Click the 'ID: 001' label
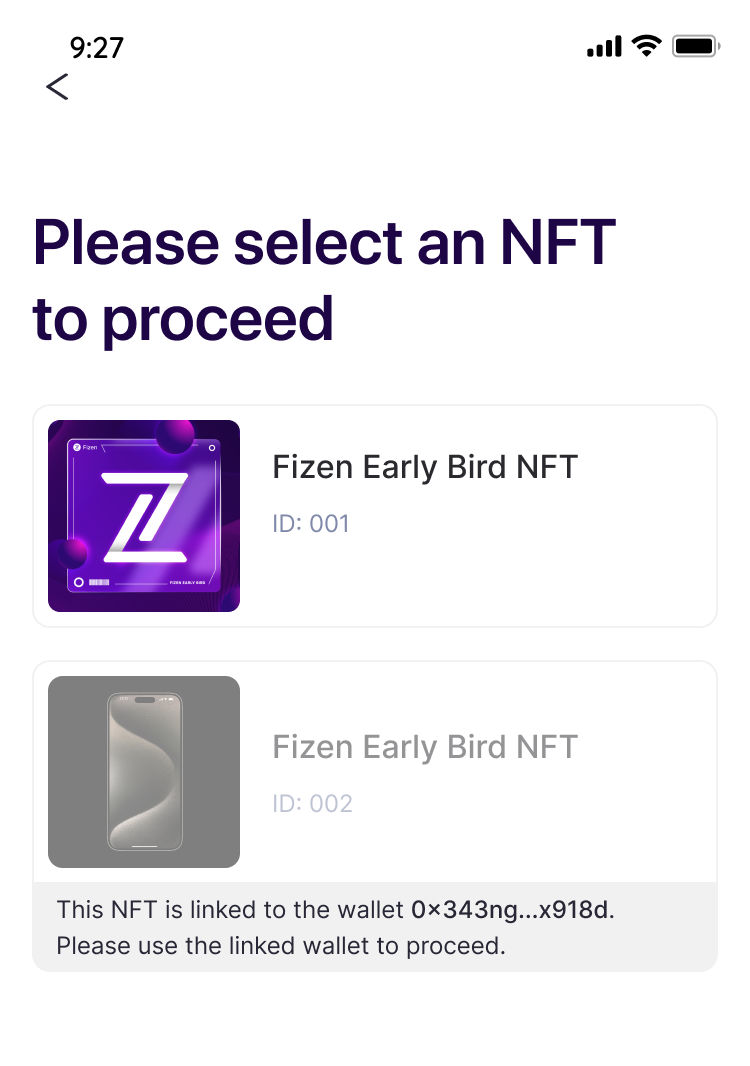Screen dimensions: 750x1066 click(311, 523)
